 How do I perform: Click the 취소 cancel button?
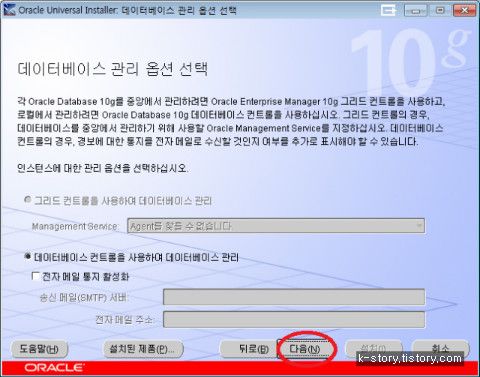441,348
